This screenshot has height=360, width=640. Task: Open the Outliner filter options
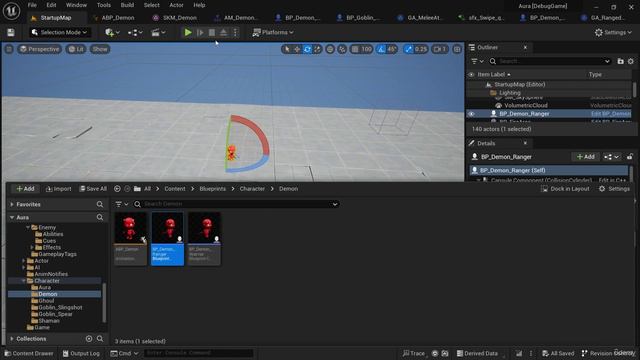point(477,61)
